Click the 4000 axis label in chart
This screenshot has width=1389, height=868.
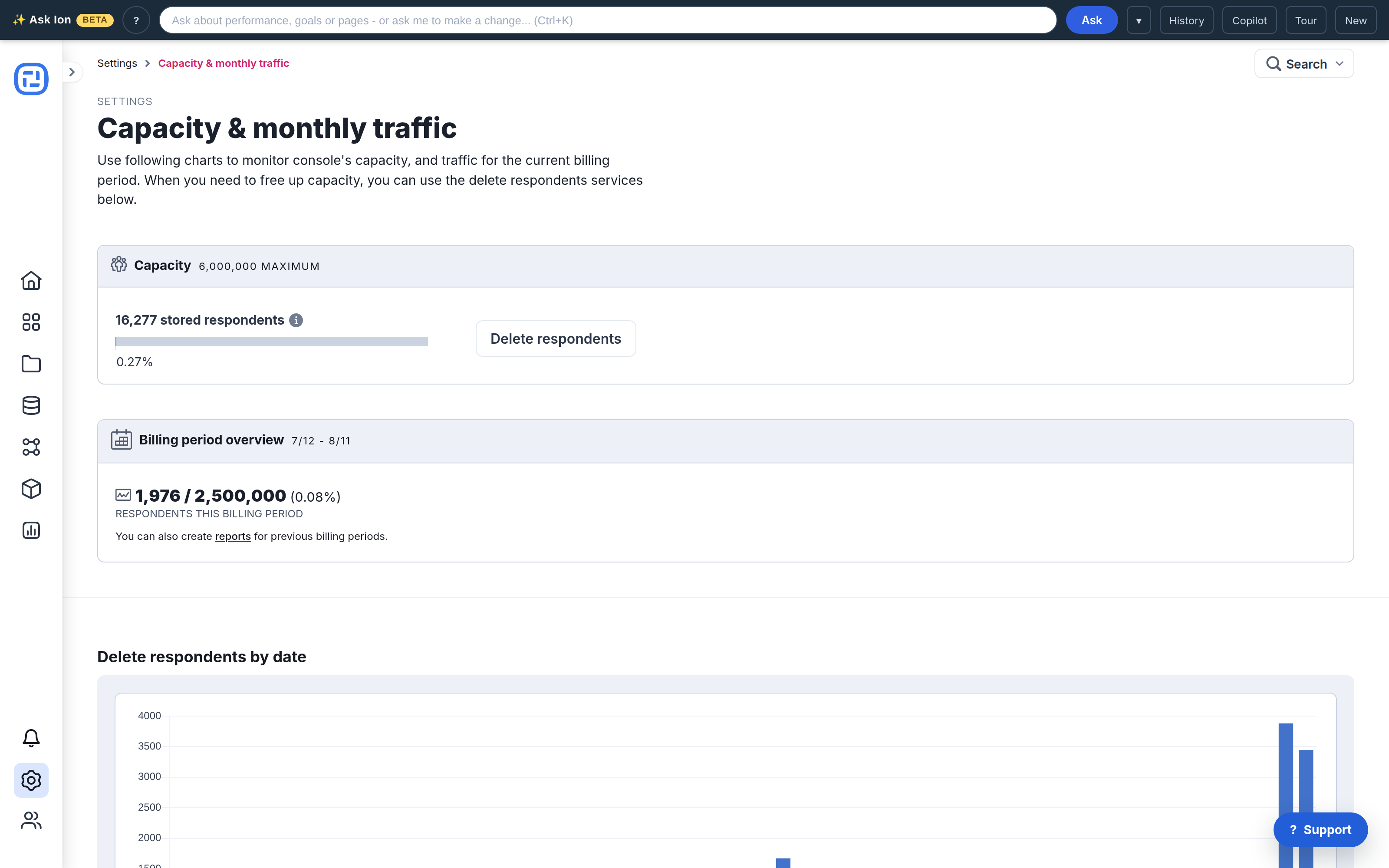[149, 715]
